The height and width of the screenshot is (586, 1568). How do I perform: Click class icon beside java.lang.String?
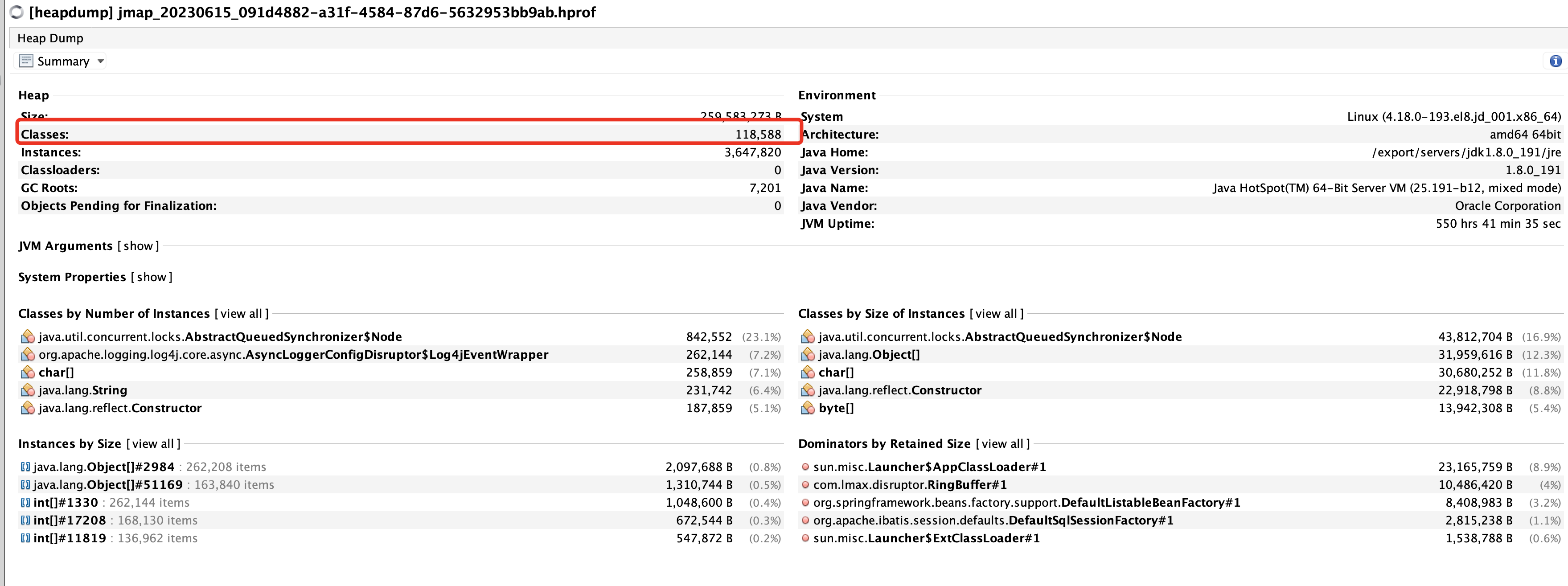(x=28, y=390)
